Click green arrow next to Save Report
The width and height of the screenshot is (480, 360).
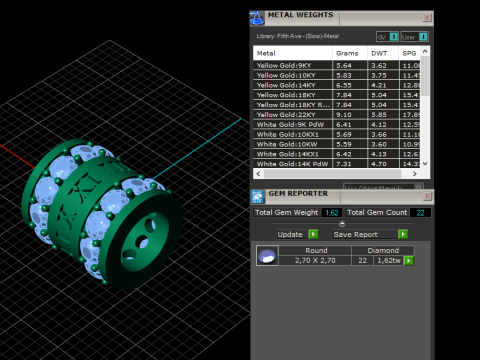[x=403, y=234]
